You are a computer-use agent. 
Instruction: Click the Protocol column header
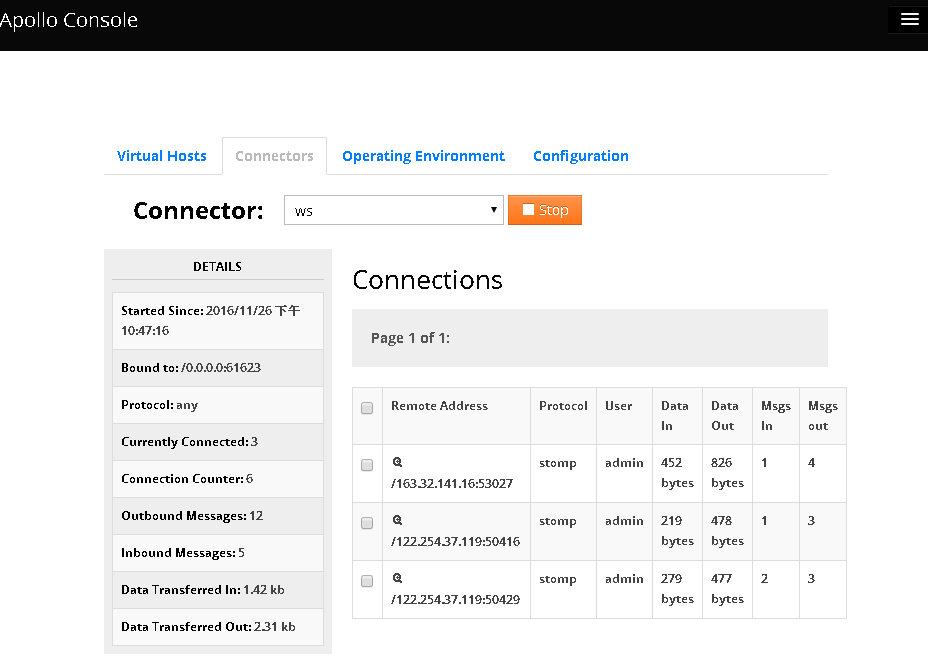tap(563, 406)
